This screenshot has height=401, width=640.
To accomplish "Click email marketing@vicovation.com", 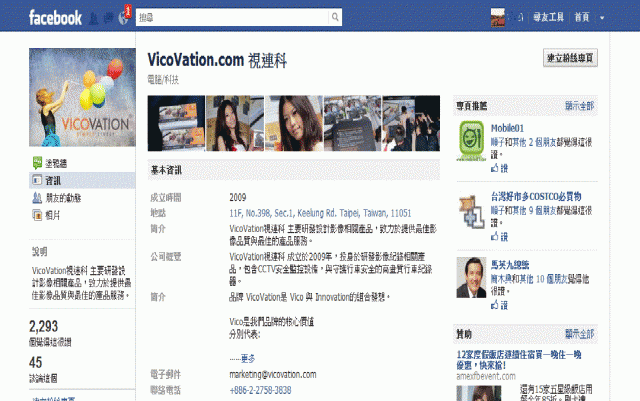I will coord(273,374).
